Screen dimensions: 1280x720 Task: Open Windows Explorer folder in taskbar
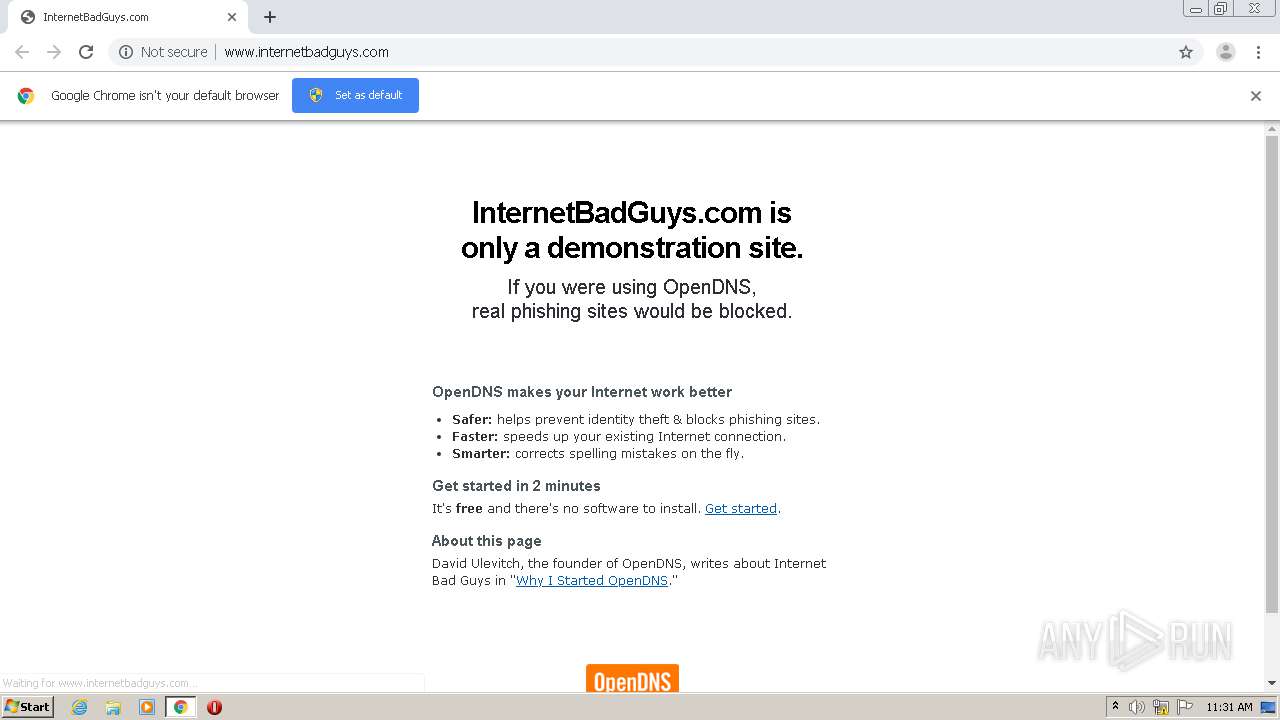(x=113, y=707)
